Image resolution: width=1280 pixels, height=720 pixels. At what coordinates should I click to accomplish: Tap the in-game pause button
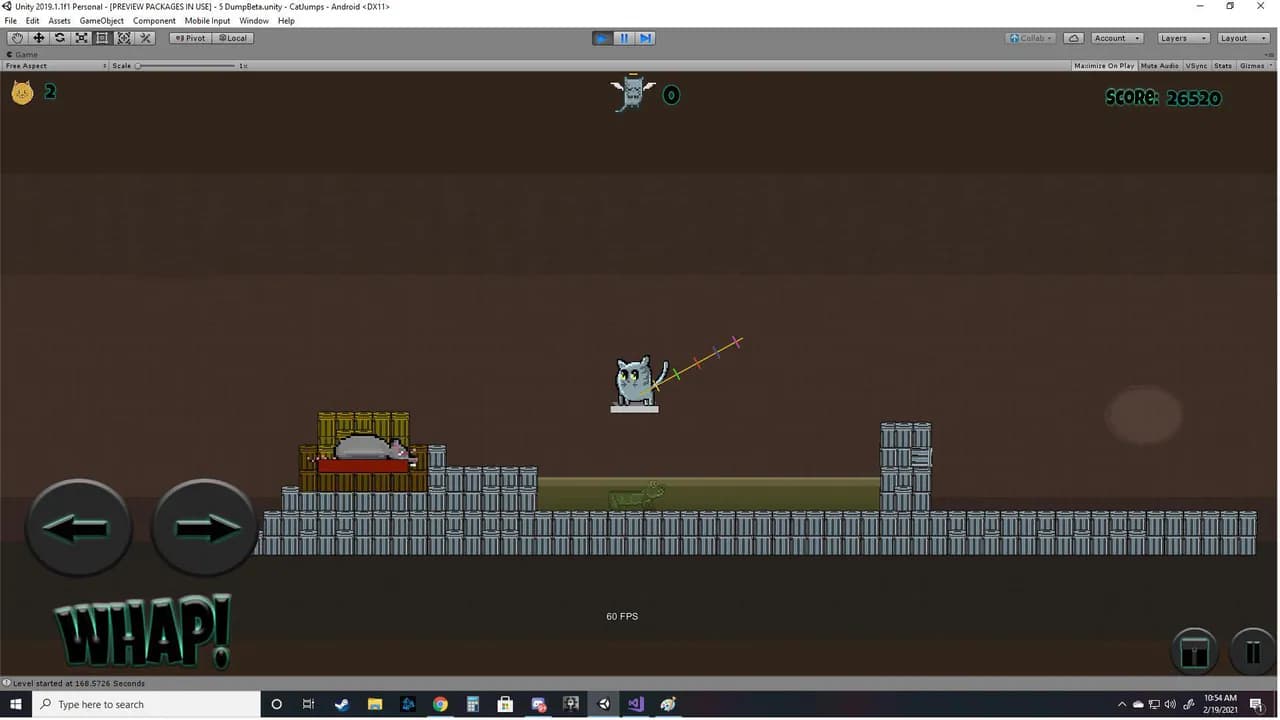[1253, 653]
